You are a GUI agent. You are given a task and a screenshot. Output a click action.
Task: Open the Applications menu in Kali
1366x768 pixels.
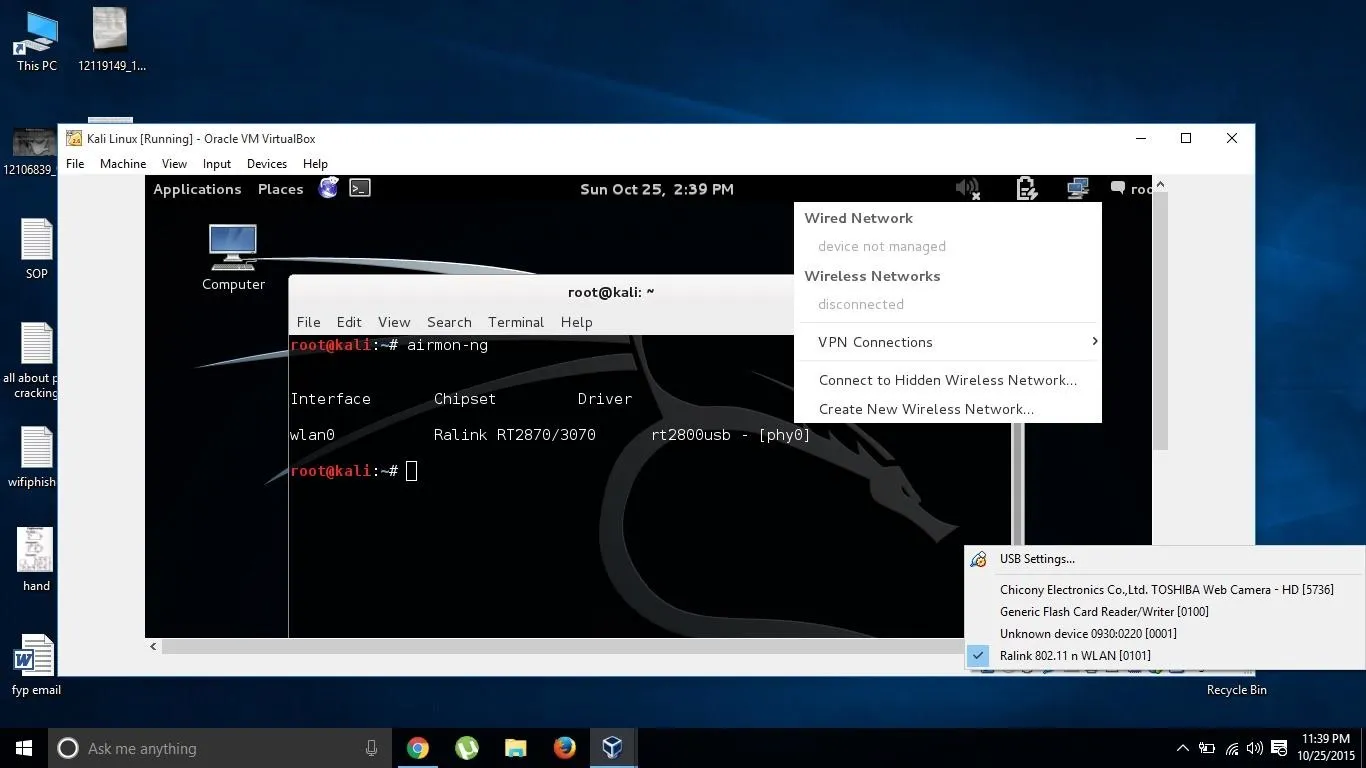[x=197, y=189]
